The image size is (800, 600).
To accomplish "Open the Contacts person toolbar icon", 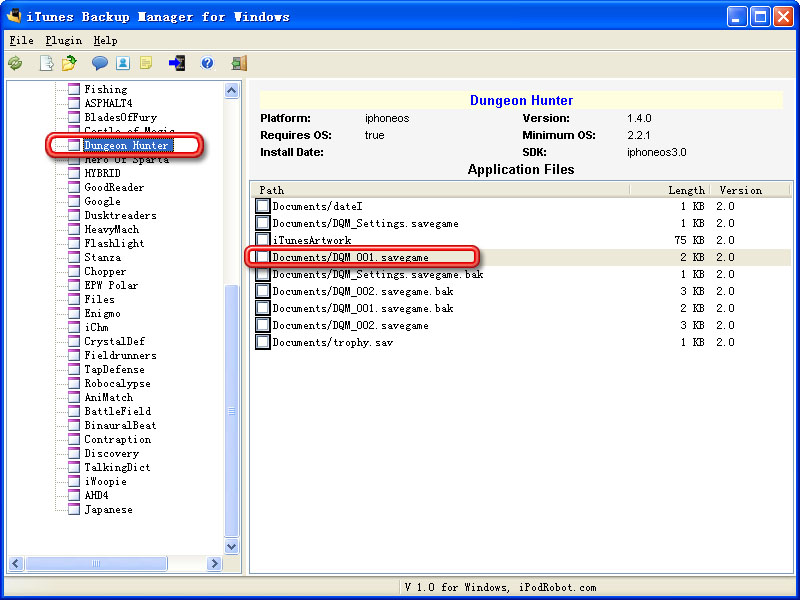I will coord(123,63).
